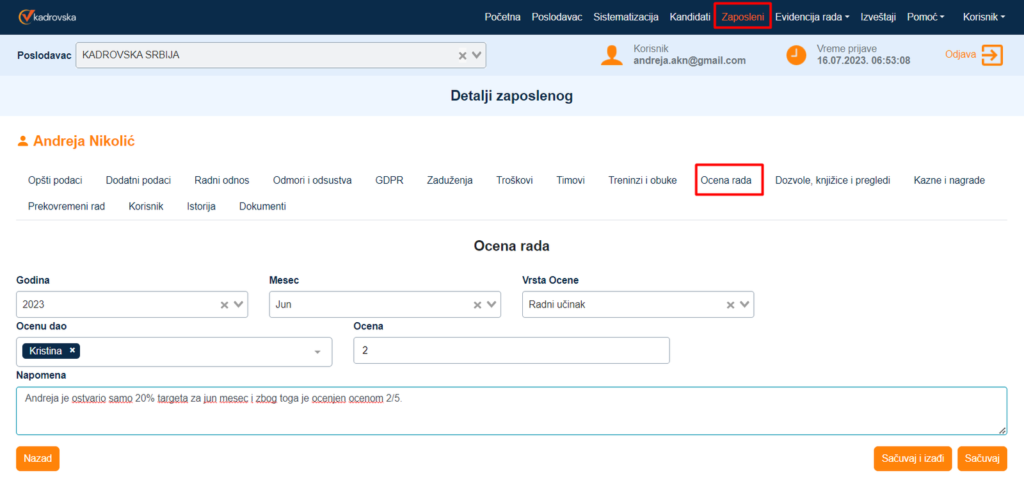Click into the Ocena input field
1024x499 pixels.
(511, 351)
